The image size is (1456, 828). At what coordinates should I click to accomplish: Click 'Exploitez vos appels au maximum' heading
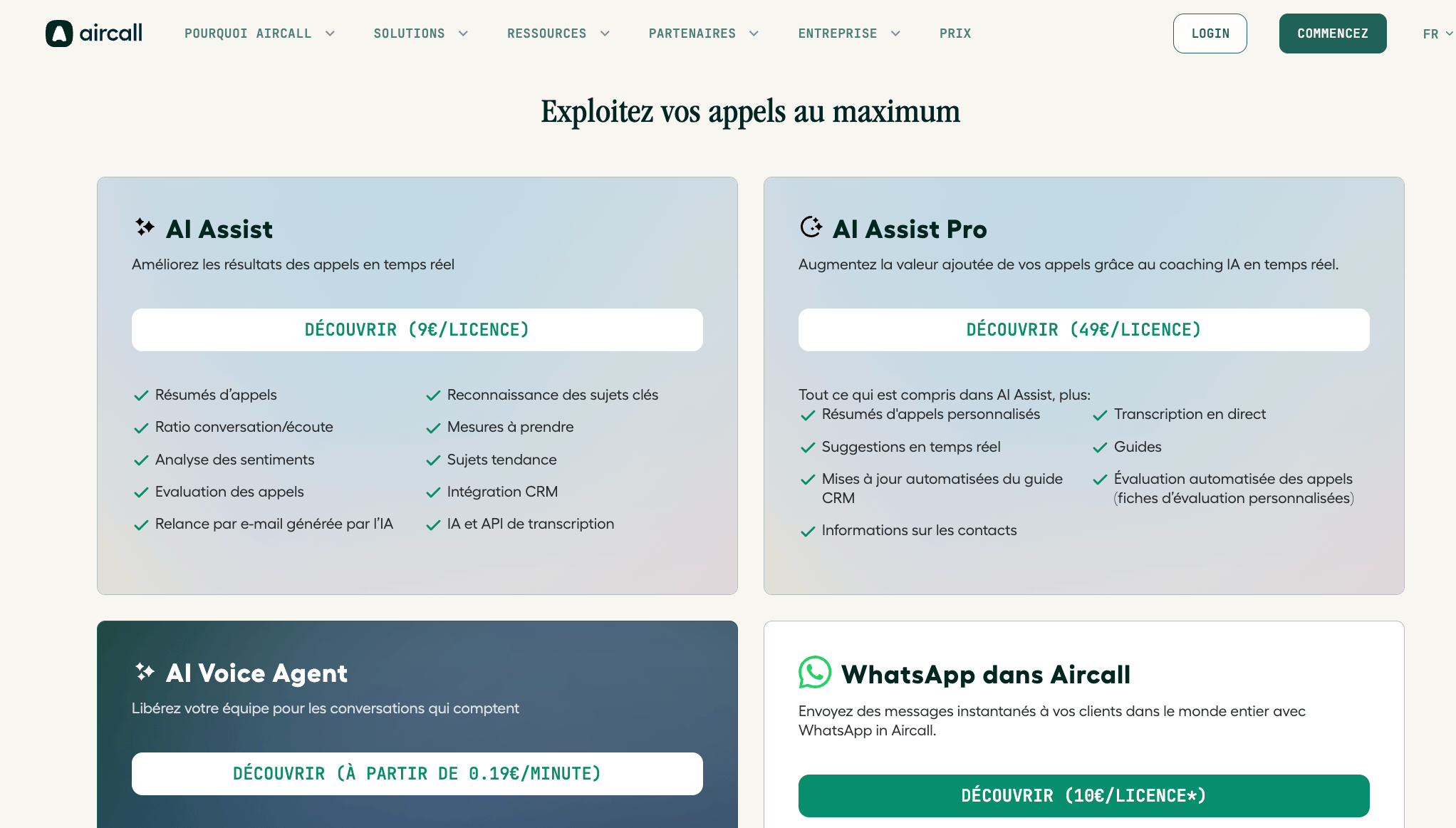pos(750,112)
